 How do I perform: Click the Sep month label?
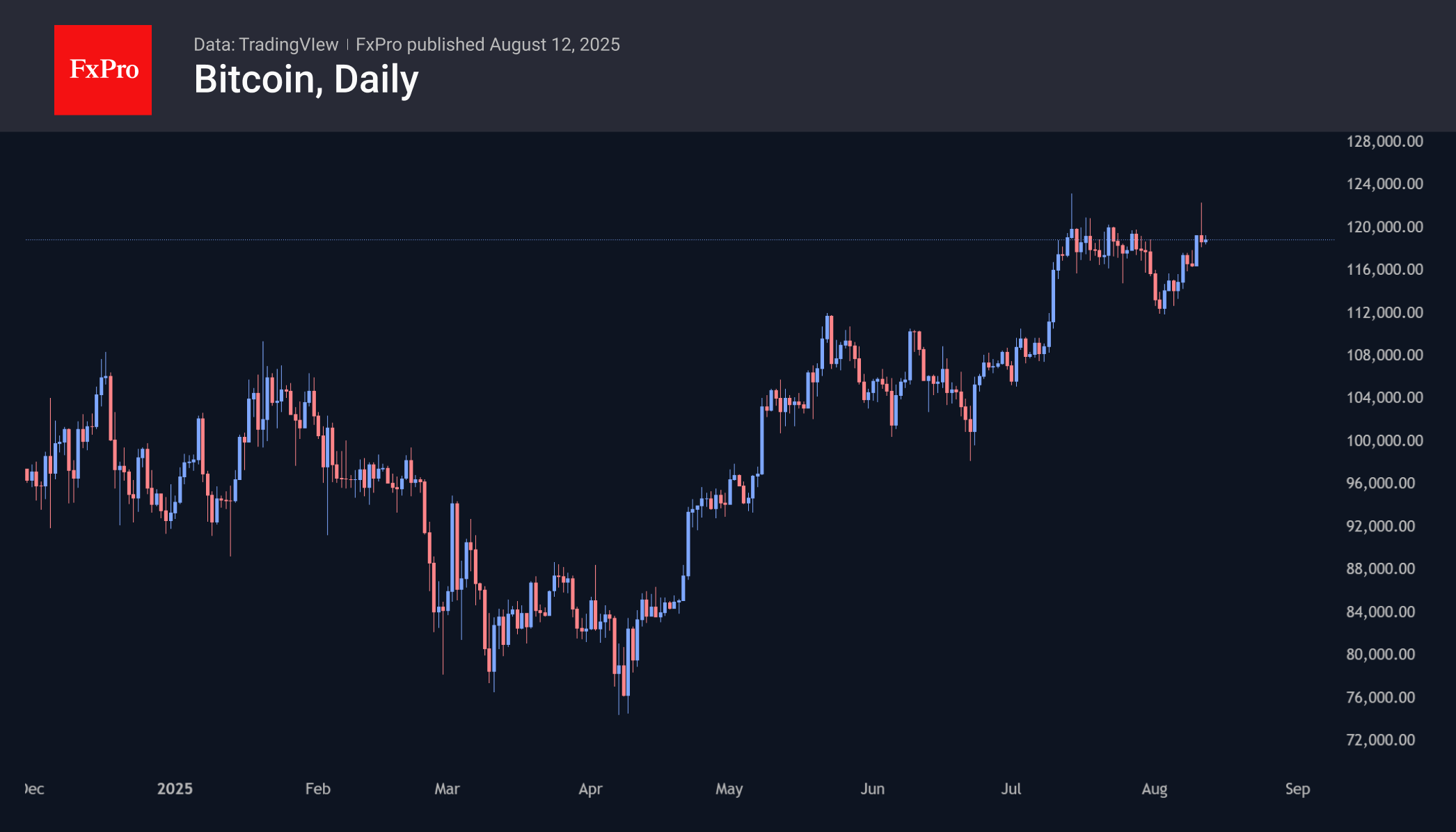pos(1297,788)
